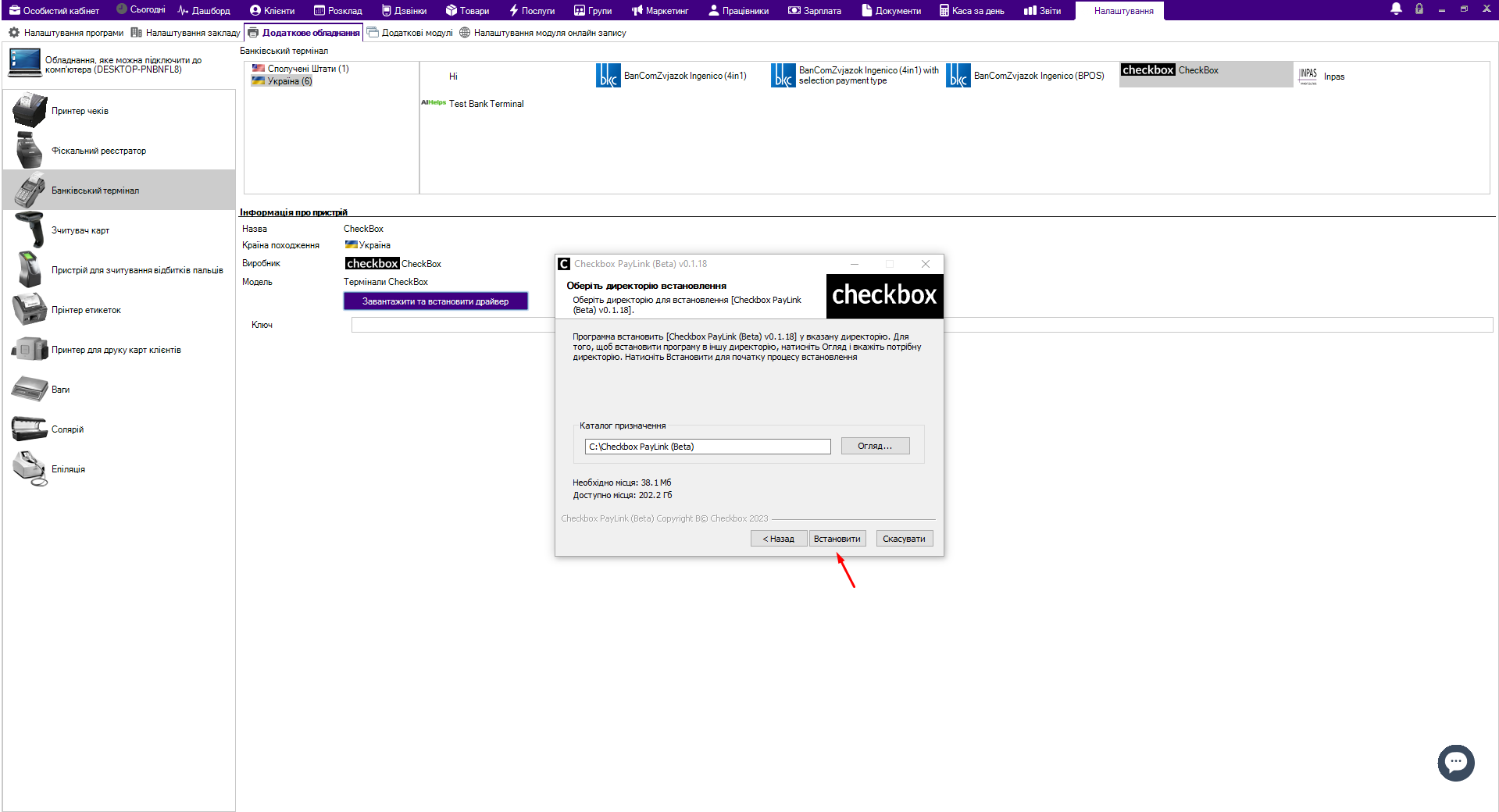1499x812 pixels.
Task: Open Прінтер етикеток section
Action: pyautogui.click(x=119, y=310)
